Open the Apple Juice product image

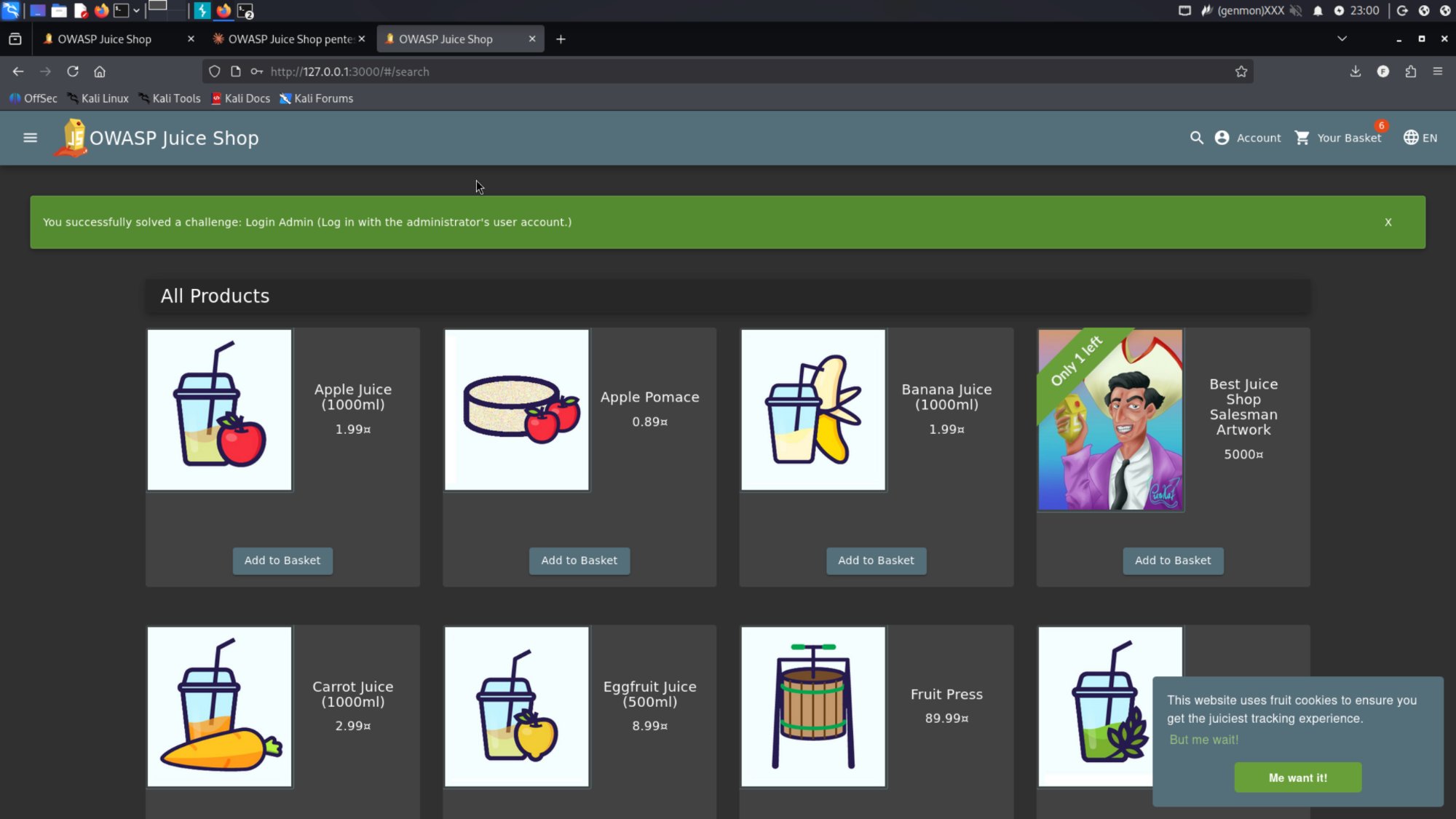tap(220, 410)
